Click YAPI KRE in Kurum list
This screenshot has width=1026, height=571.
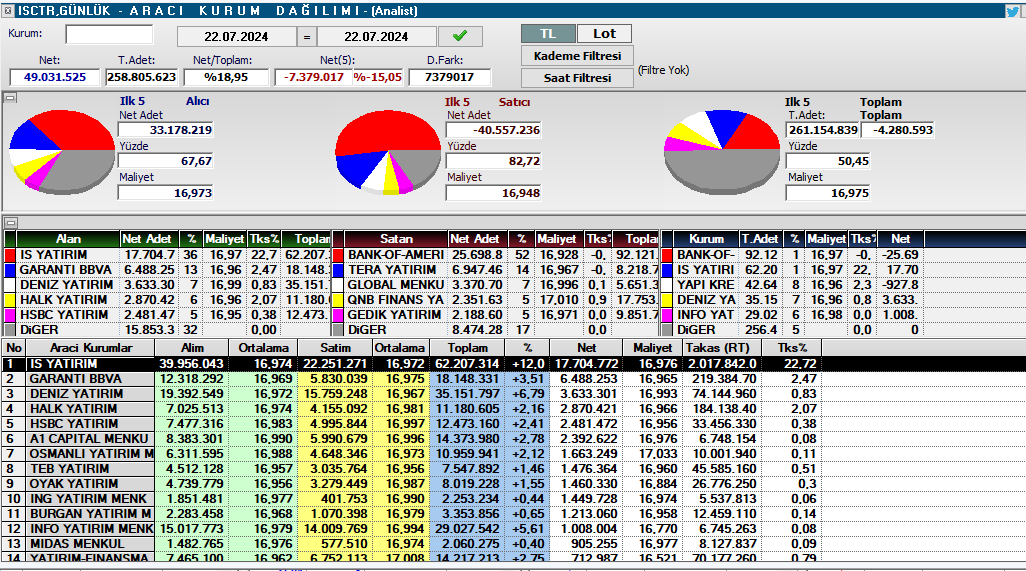point(705,285)
